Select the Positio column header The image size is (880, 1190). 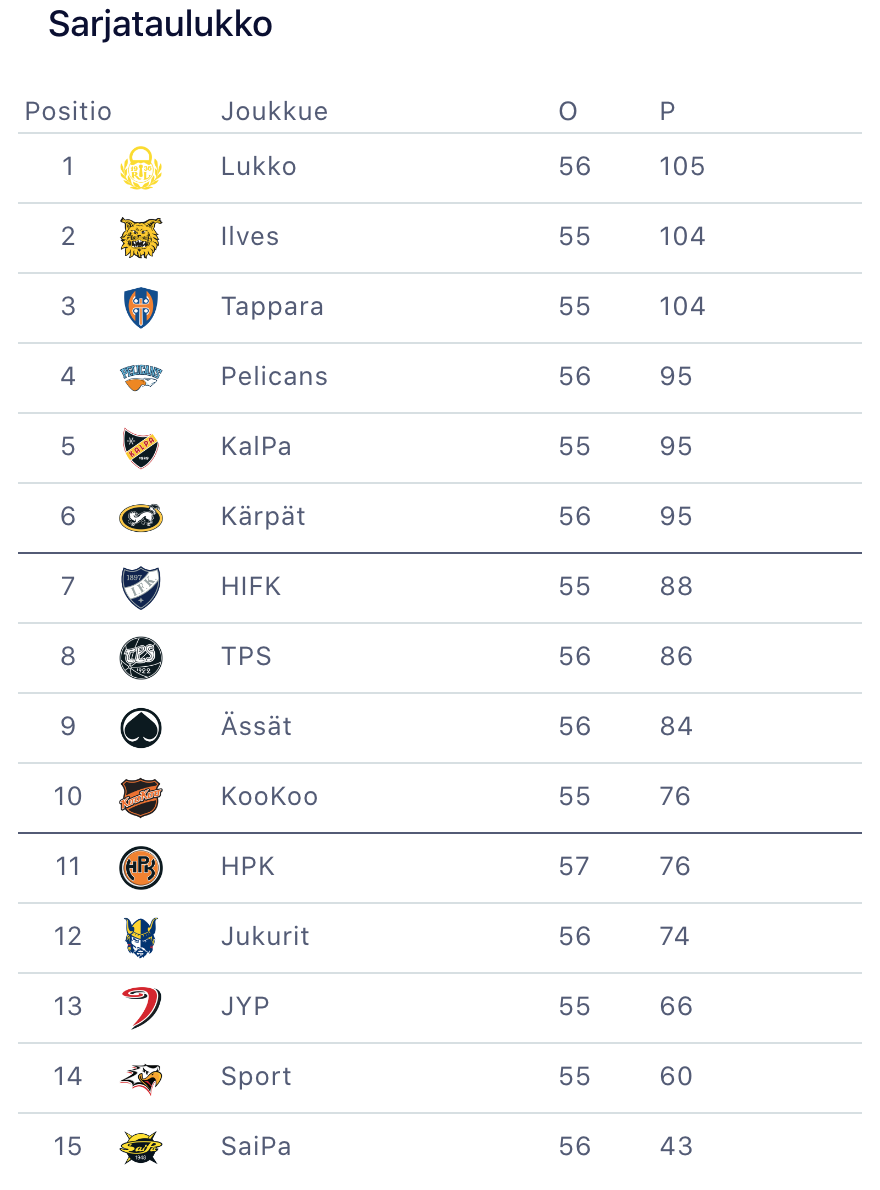[x=68, y=111]
